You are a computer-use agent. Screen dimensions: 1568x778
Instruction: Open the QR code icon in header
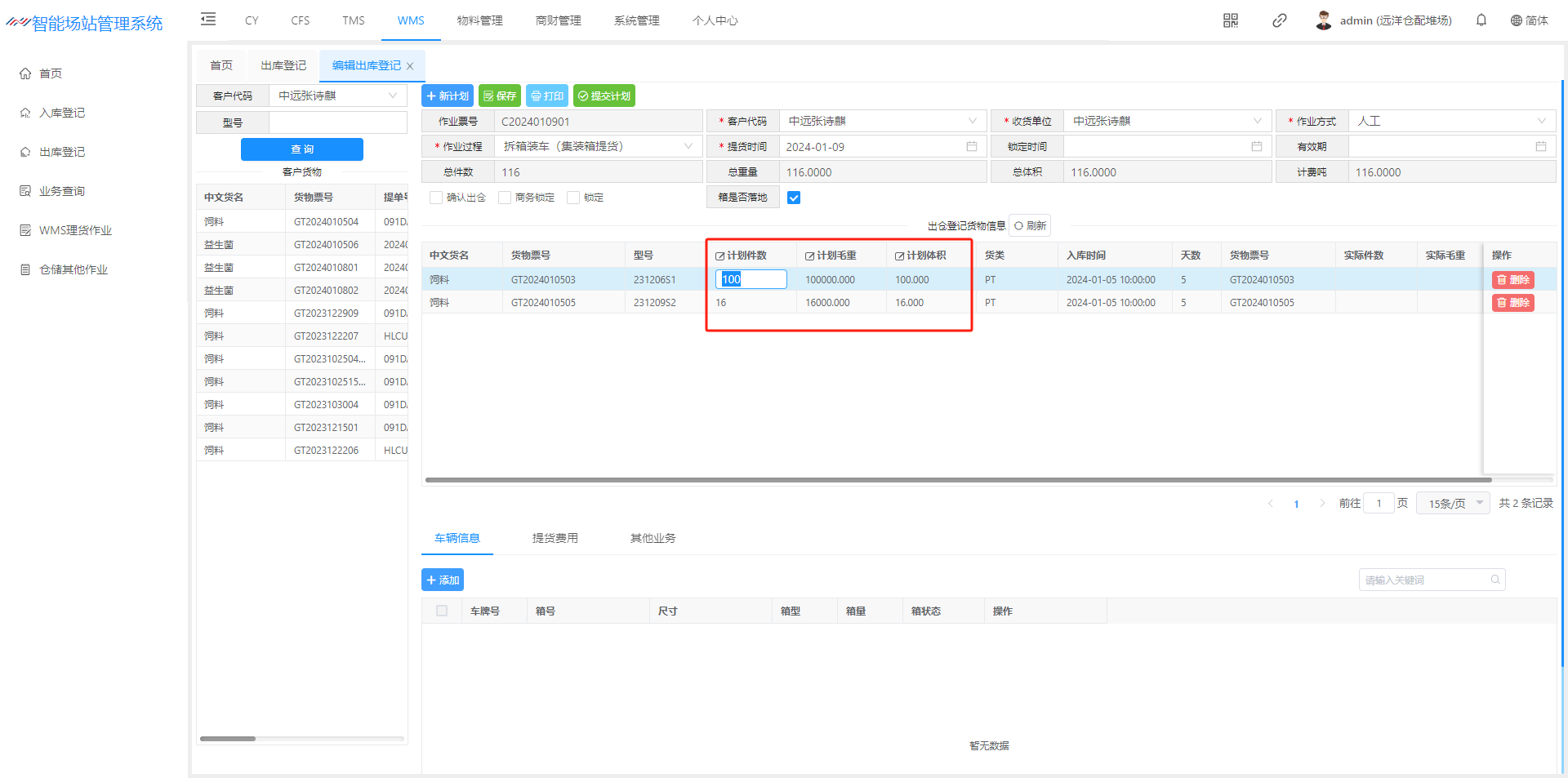click(x=1230, y=20)
